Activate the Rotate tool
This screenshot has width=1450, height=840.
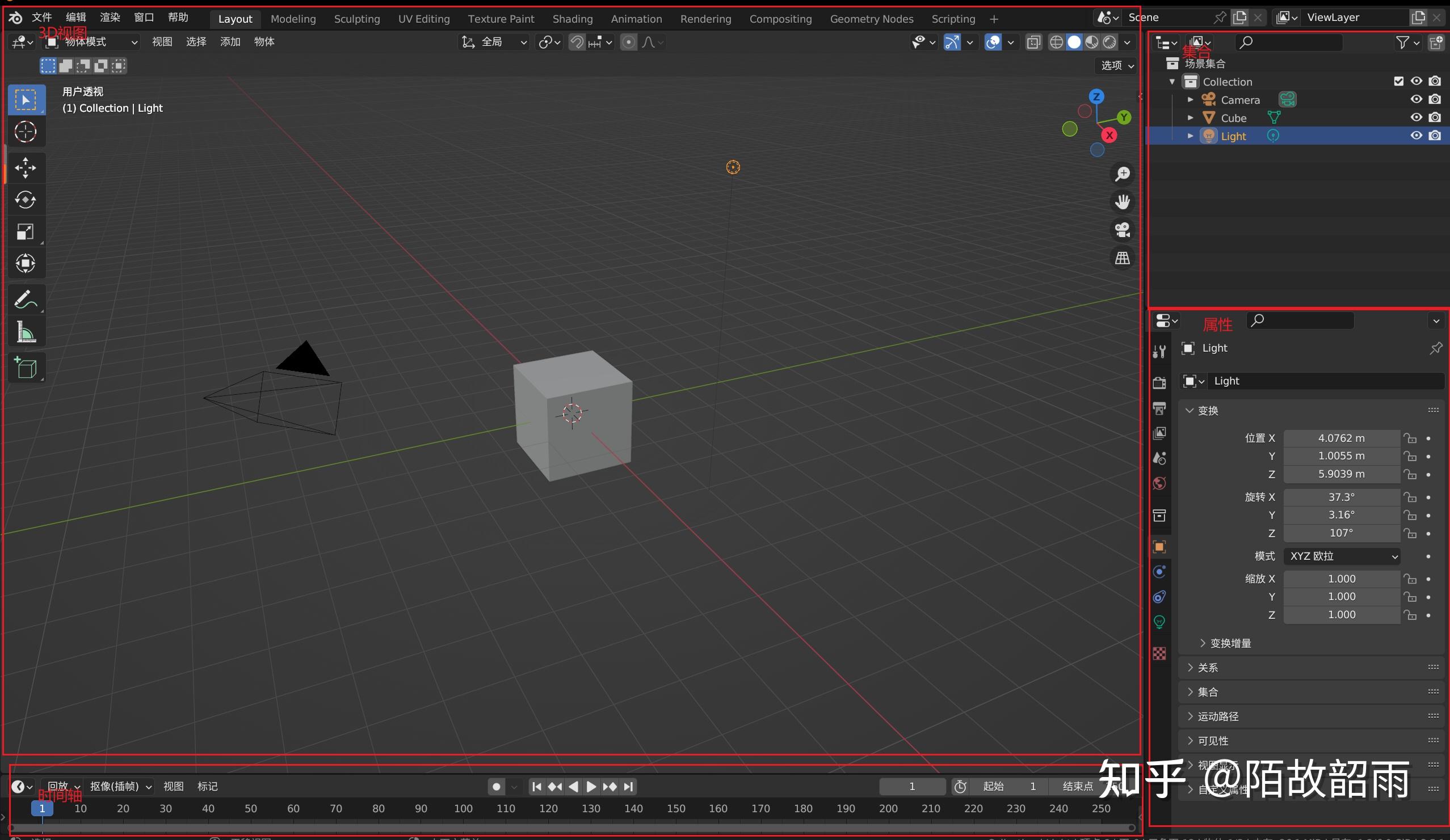tap(26, 200)
